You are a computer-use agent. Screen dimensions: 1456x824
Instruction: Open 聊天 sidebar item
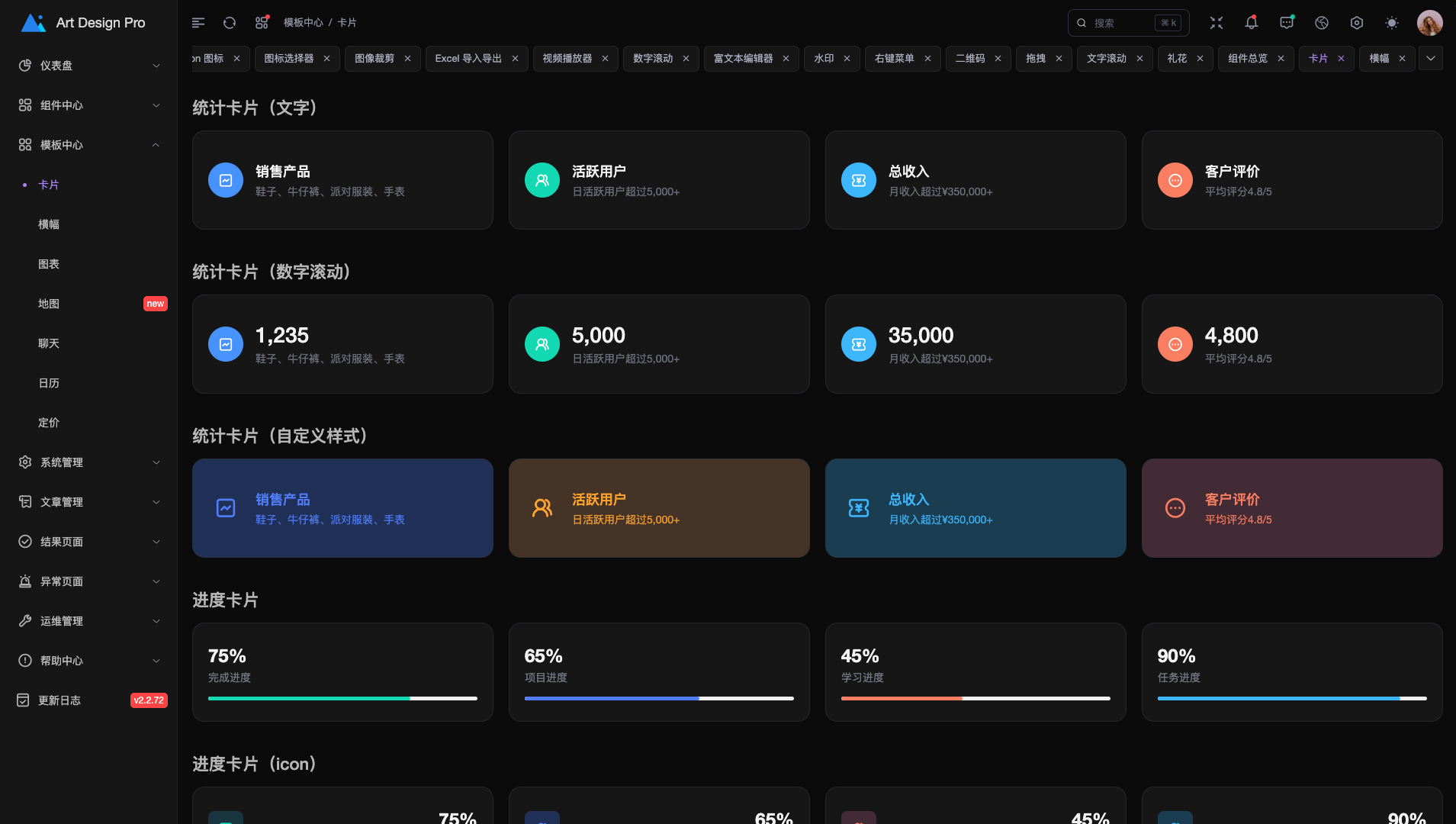88,343
